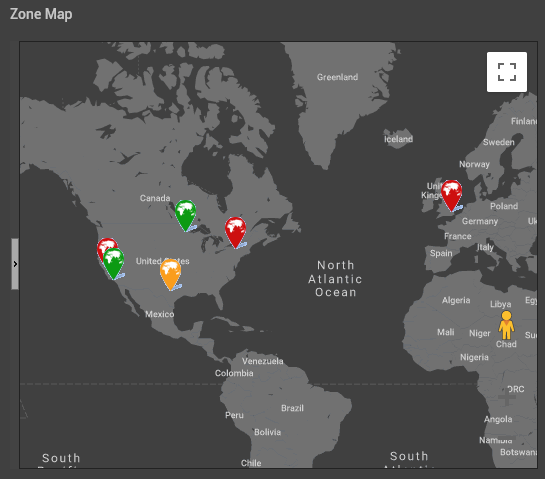Click the North Atlantic Ocean label
The image size is (545, 479).
coord(335,279)
